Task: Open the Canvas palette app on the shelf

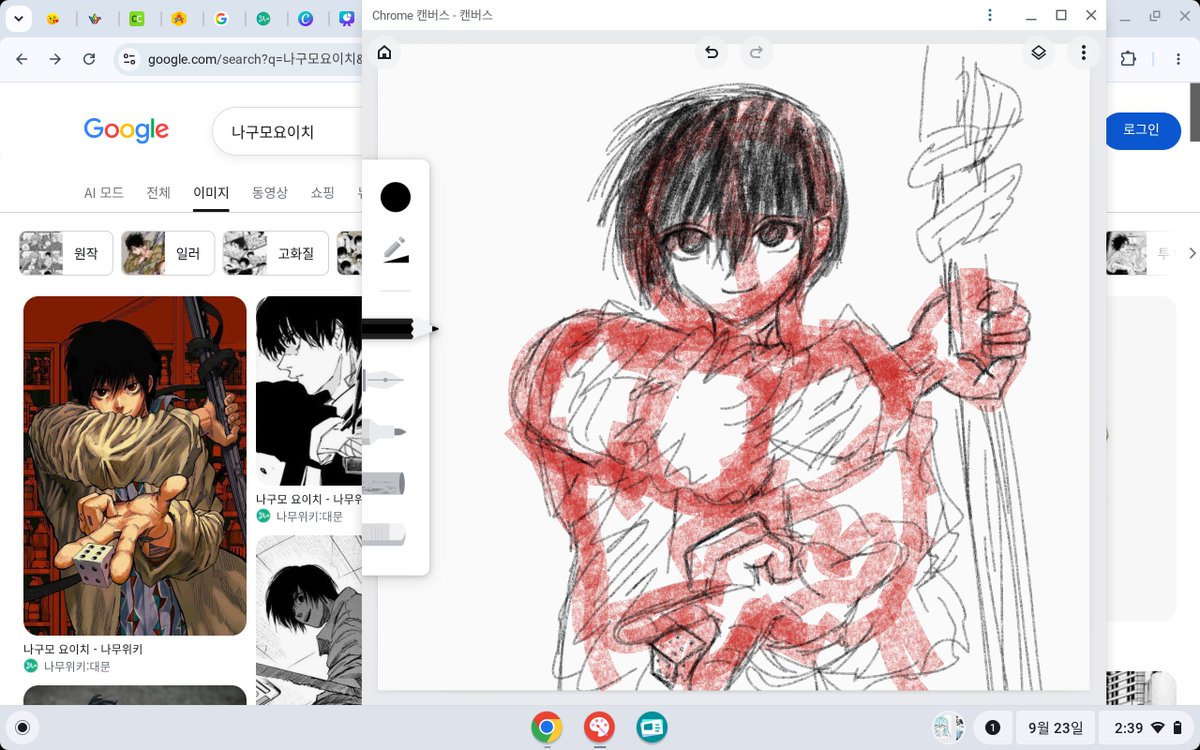Action: tap(599, 727)
